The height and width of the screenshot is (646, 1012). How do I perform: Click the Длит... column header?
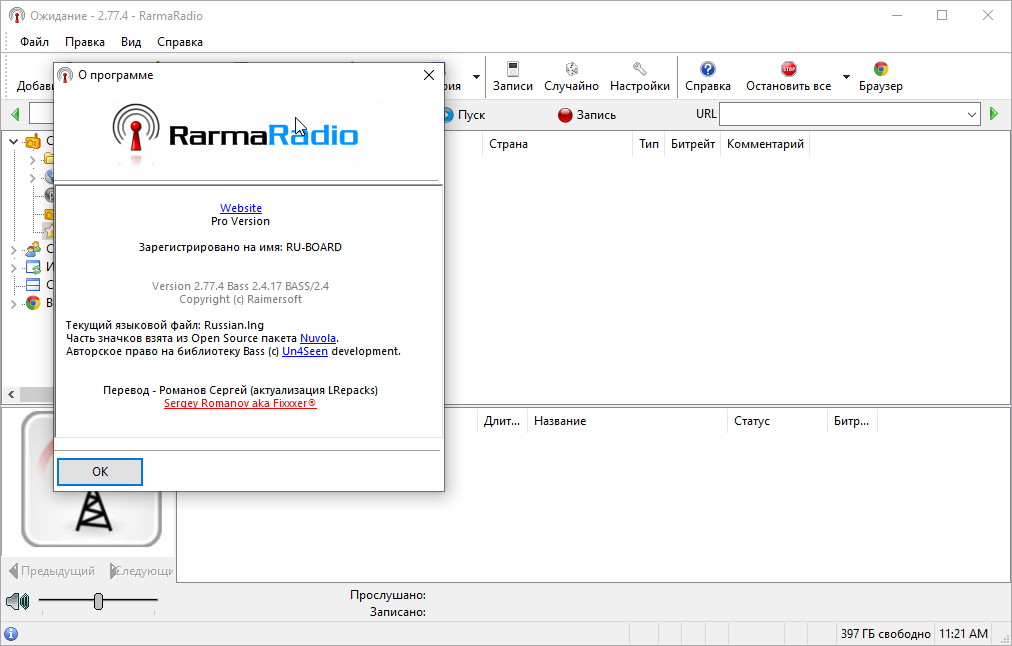[x=501, y=421]
